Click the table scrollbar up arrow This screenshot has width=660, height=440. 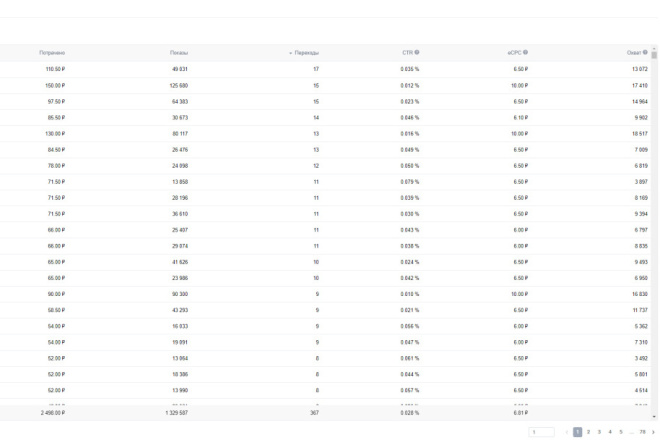pos(654,49)
